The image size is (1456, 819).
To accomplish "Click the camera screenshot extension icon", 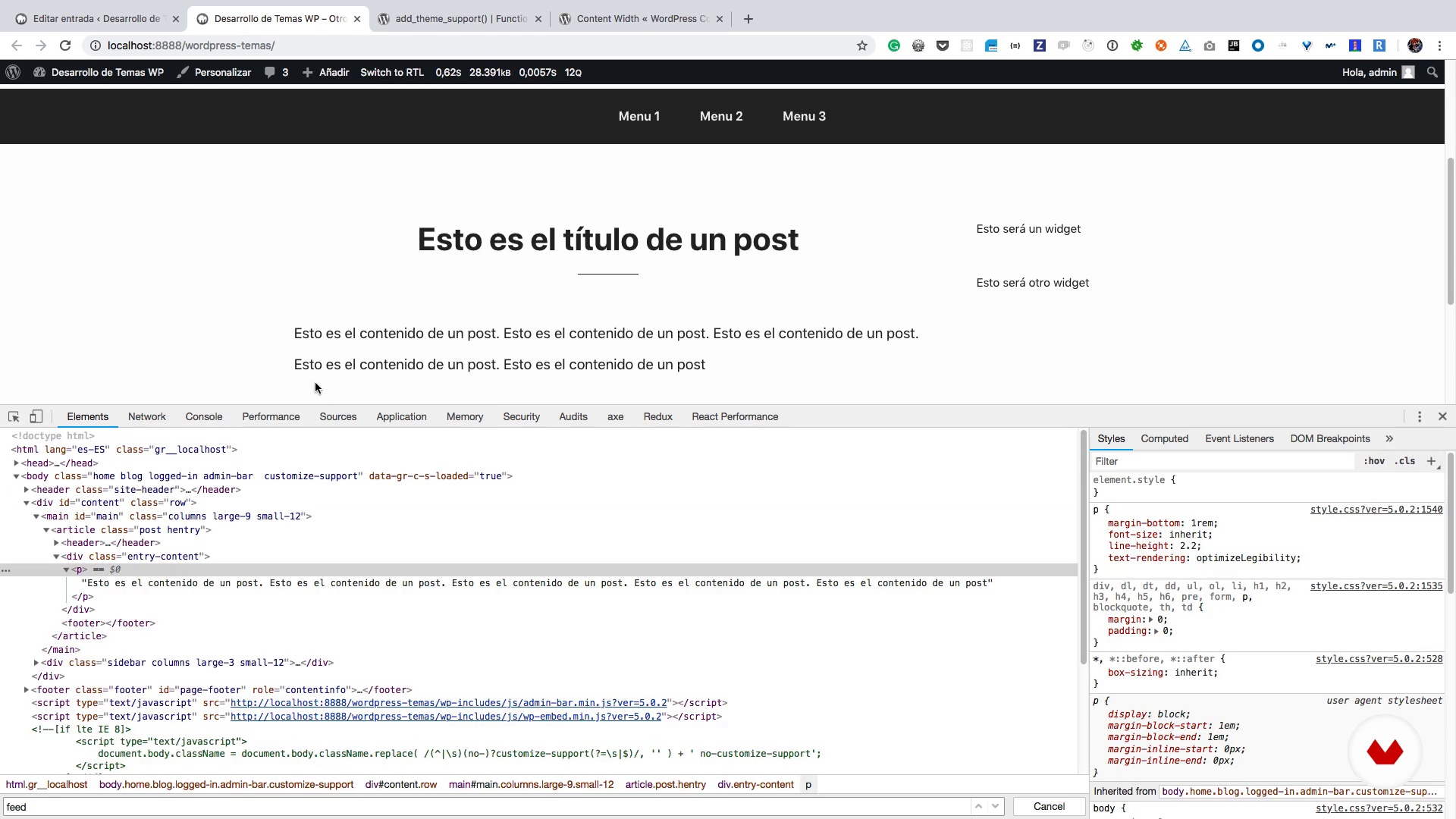I will (x=1210, y=45).
